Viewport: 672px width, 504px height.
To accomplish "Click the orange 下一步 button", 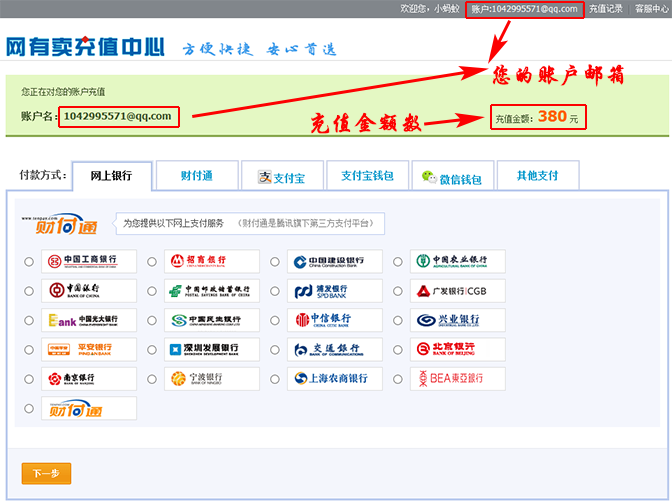I will coord(46,474).
